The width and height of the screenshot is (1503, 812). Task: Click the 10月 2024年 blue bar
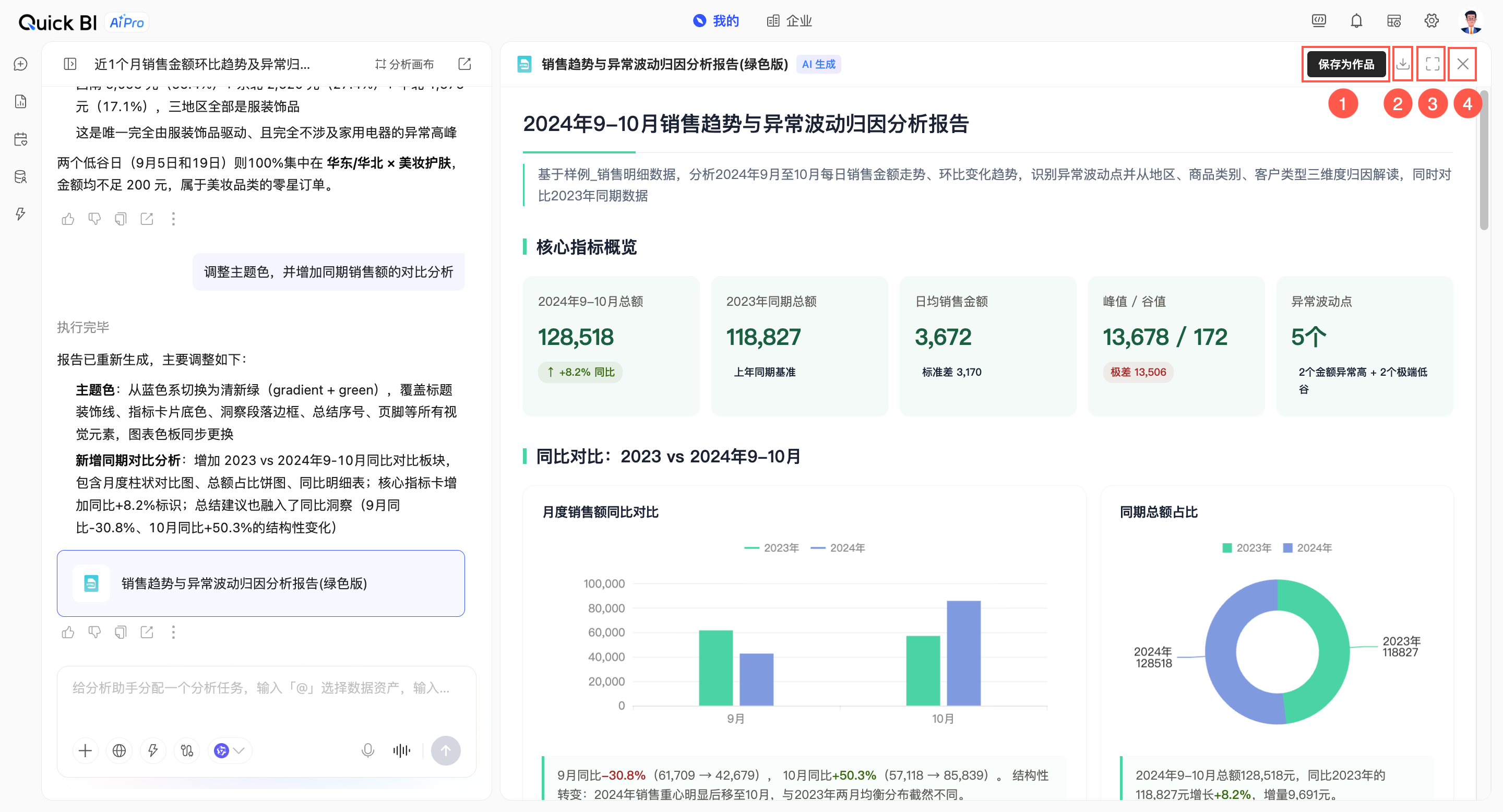pos(963,653)
